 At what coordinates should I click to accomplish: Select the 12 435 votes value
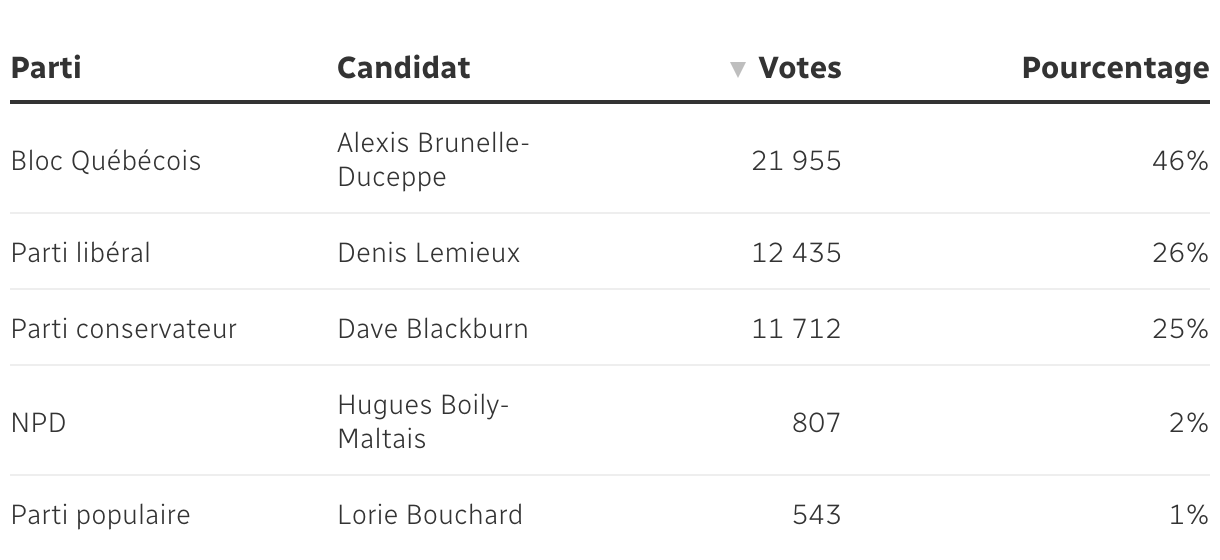tap(796, 253)
